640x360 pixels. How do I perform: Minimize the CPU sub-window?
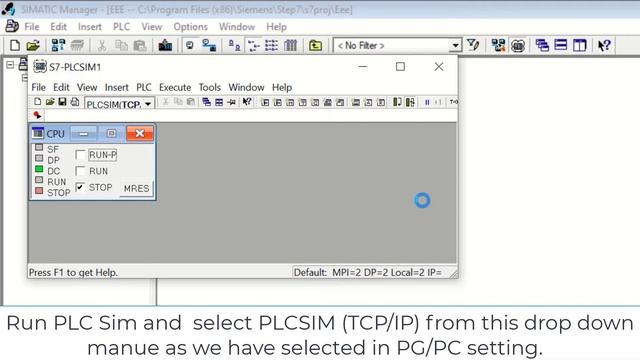click(x=84, y=133)
